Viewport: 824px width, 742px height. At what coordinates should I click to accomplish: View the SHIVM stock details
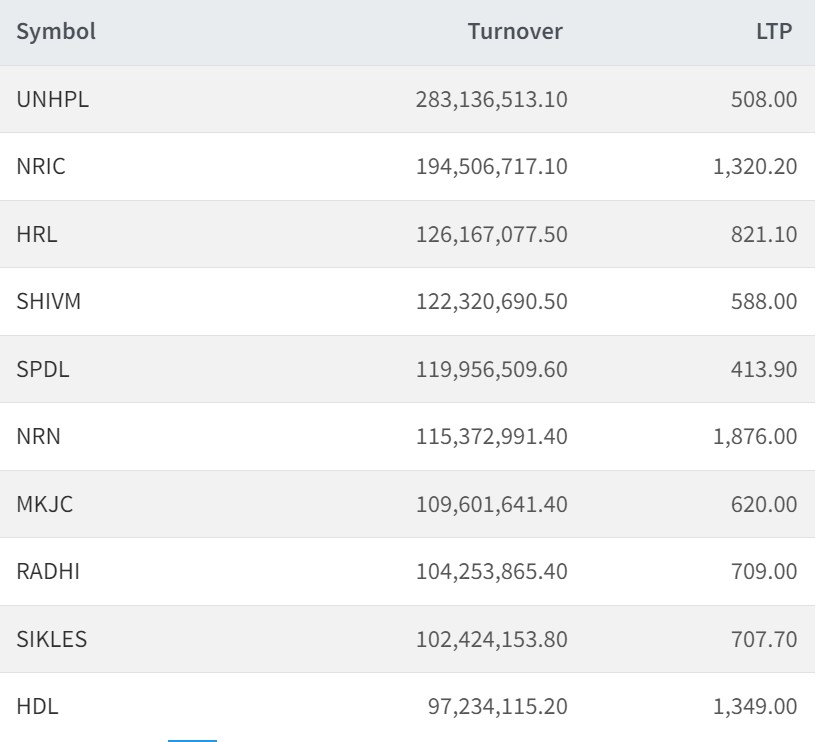click(49, 302)
